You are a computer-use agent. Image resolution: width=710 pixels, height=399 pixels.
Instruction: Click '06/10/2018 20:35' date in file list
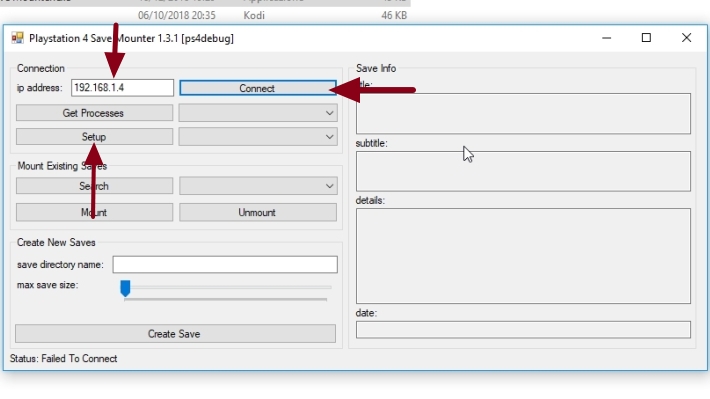177,15
